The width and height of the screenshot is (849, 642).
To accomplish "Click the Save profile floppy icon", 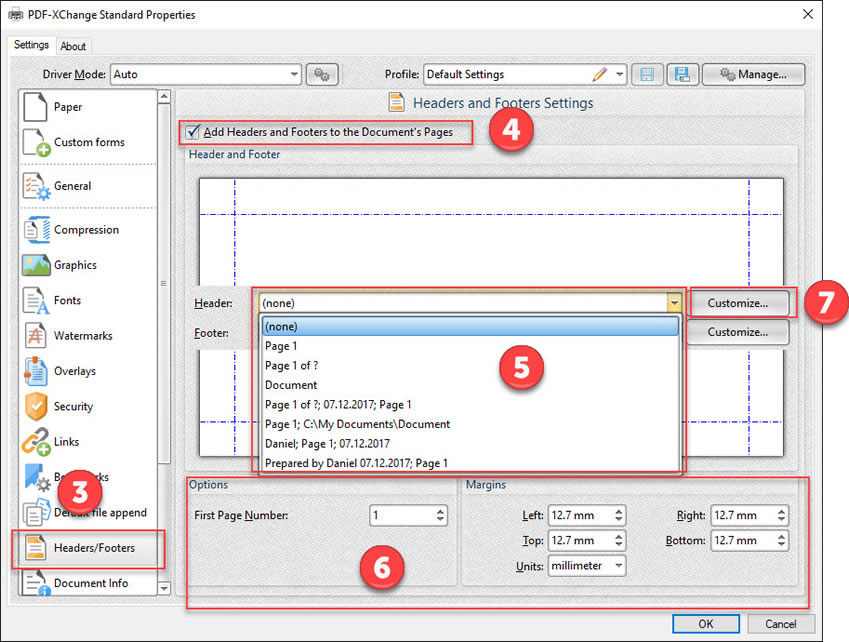I will [x=647, y=74].
